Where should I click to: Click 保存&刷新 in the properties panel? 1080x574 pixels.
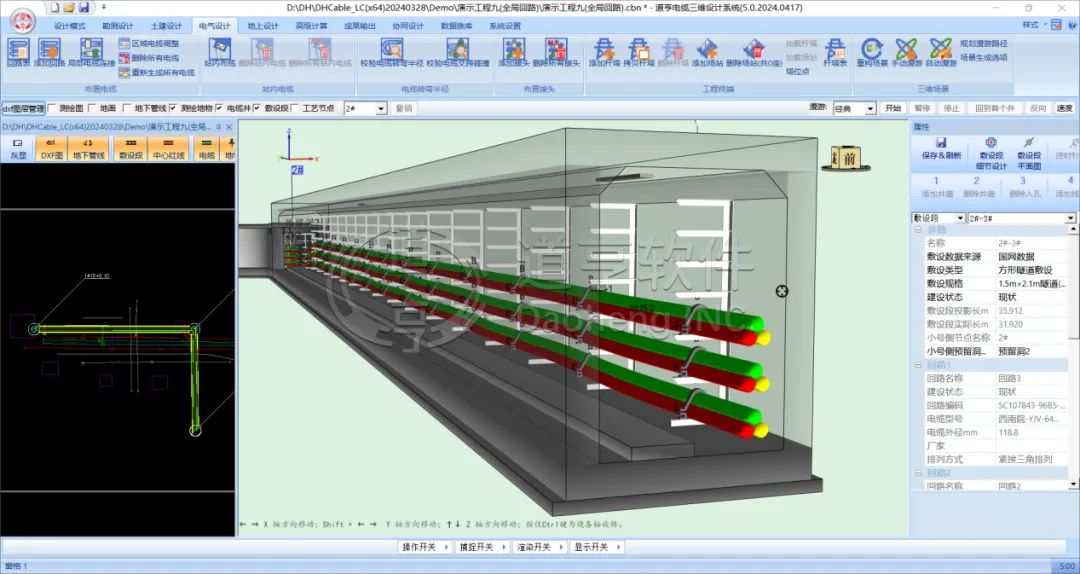(x=941, y=148)
